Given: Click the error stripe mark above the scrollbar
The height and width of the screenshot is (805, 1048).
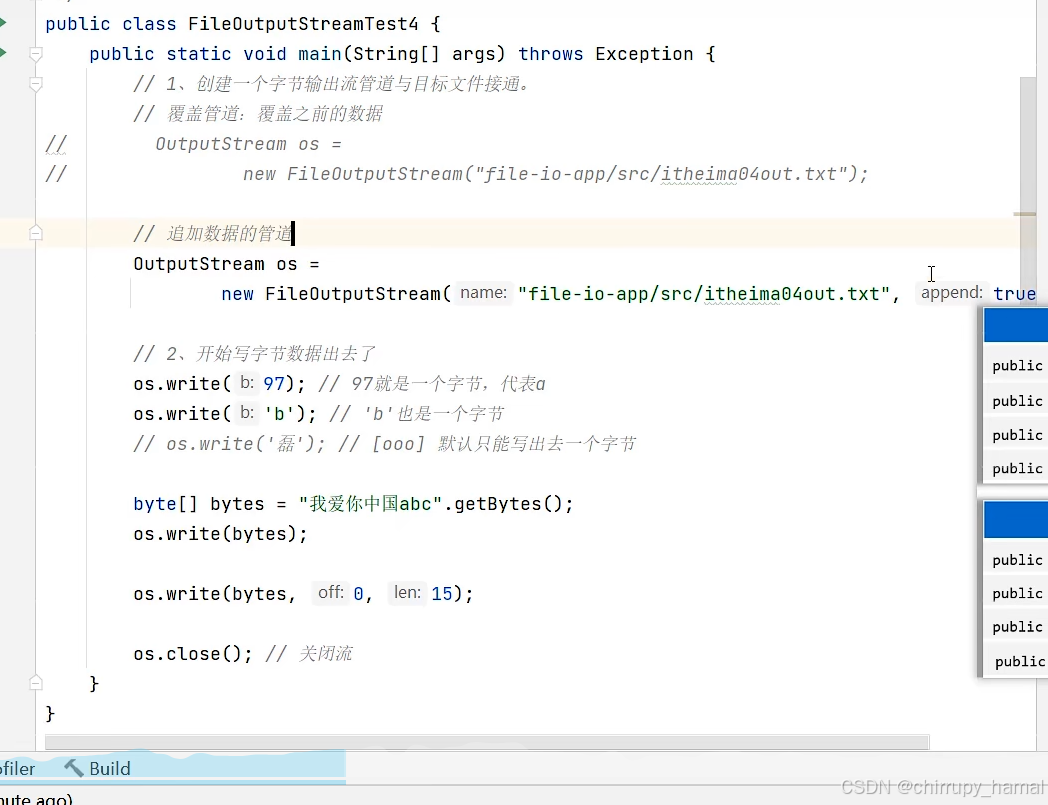Looking at the screenshot, I should pos(1025,214).
